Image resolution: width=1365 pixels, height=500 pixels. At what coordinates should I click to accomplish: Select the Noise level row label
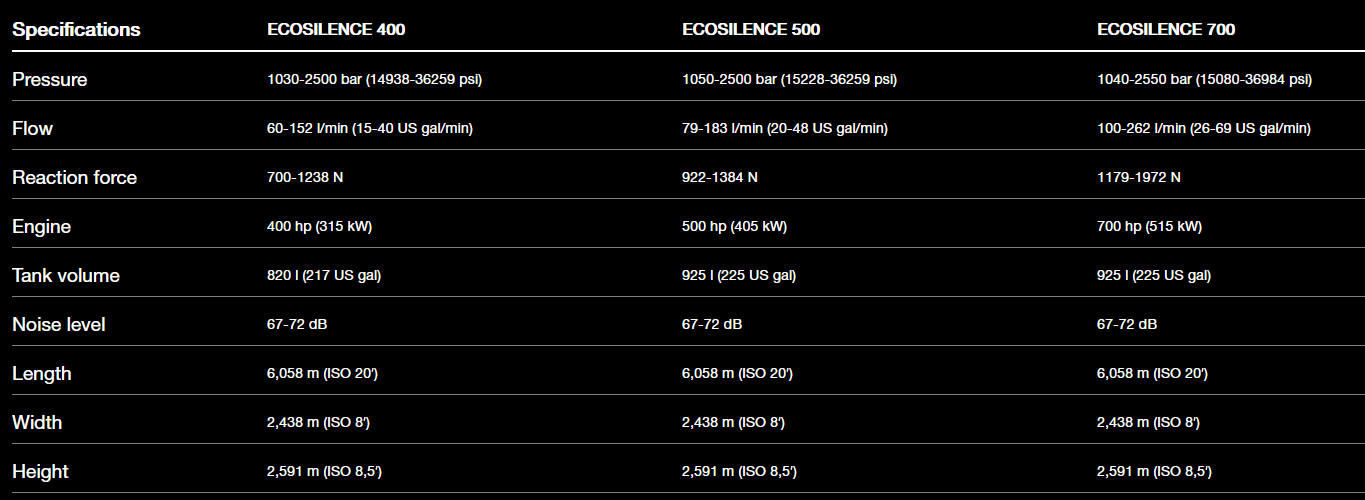click(59, 325)
